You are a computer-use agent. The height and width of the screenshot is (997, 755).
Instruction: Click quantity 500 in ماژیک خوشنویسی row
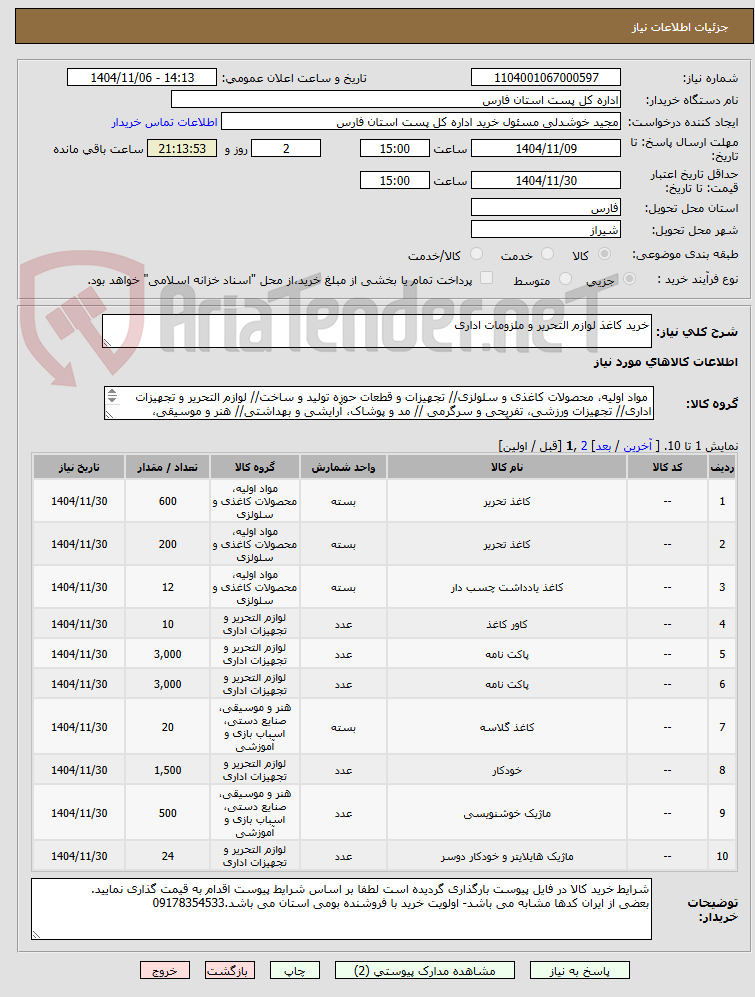click(168, 813)
